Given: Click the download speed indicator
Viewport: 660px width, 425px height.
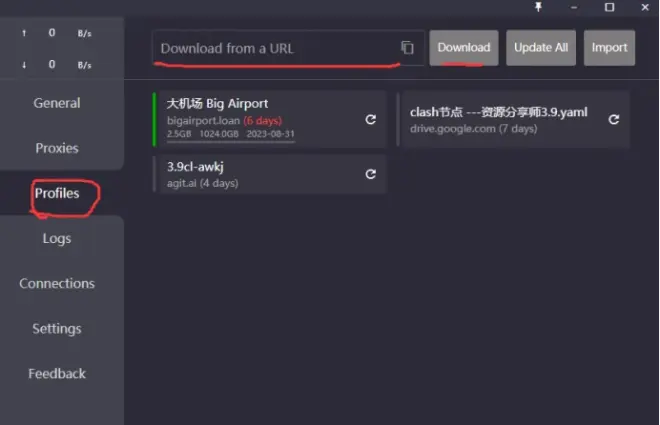Looking at the screenshot, I should 57,64.
